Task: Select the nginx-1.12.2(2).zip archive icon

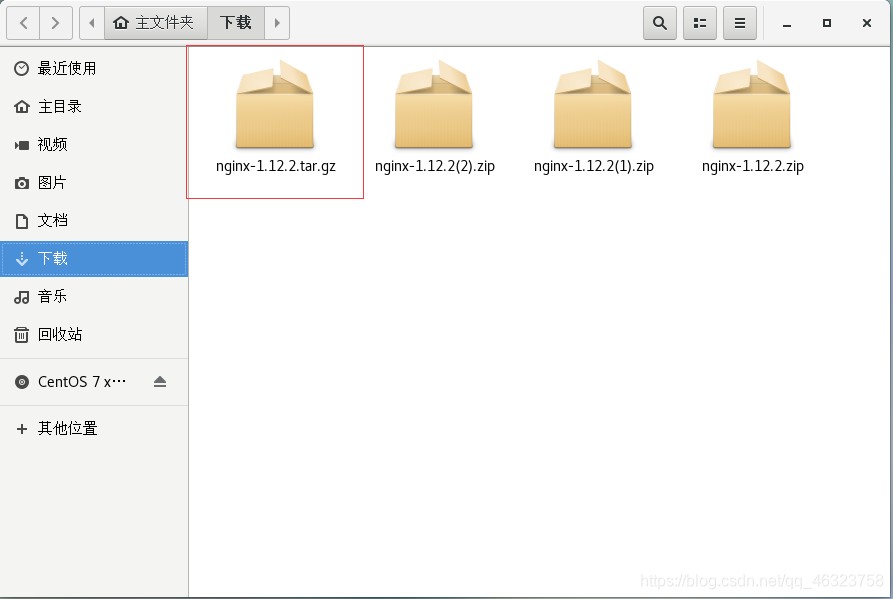Action: [434, 104]
